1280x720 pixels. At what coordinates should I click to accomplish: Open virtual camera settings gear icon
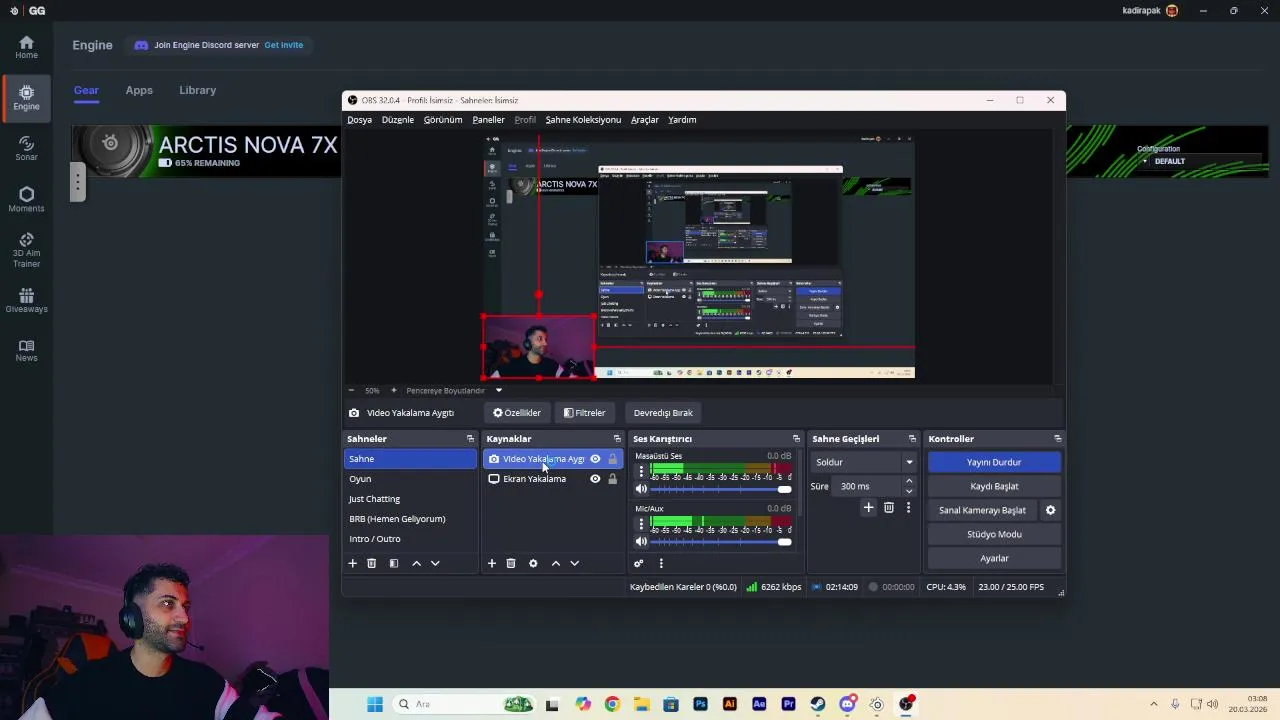click(1050, 510)
